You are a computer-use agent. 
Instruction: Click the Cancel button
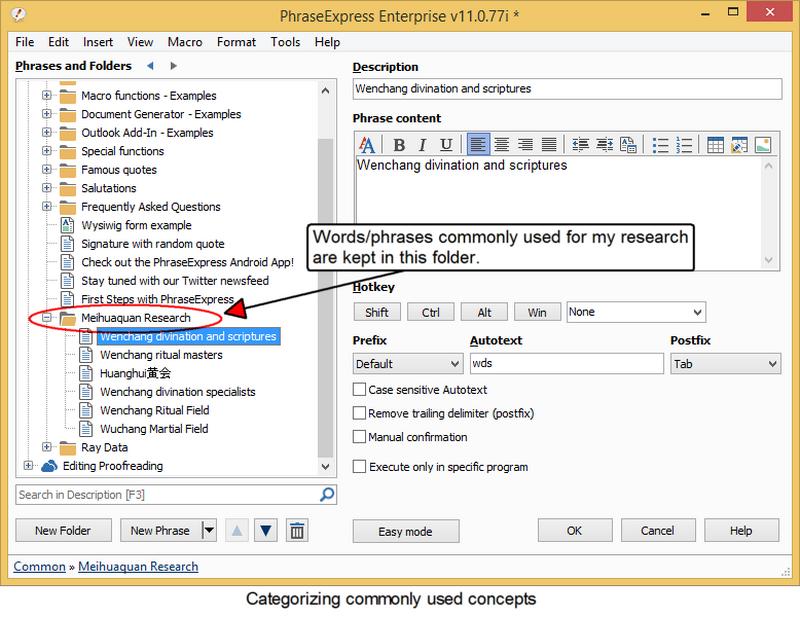pos(658,531)
